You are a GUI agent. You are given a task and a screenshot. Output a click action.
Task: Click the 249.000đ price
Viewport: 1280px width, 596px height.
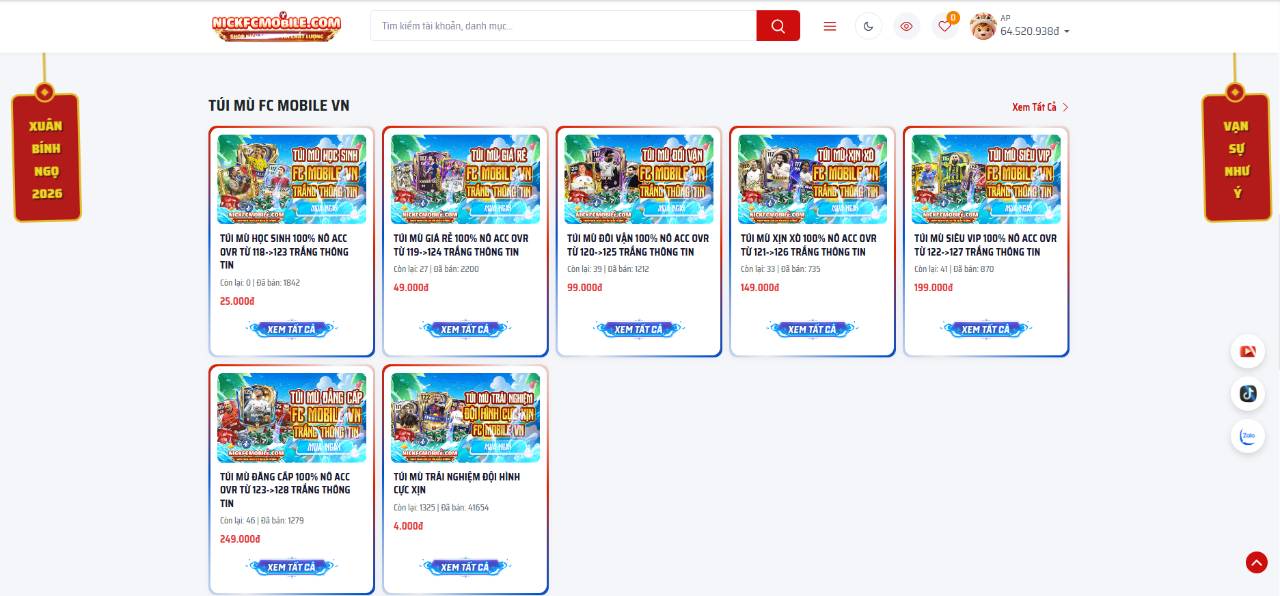[x=240, y=539]
